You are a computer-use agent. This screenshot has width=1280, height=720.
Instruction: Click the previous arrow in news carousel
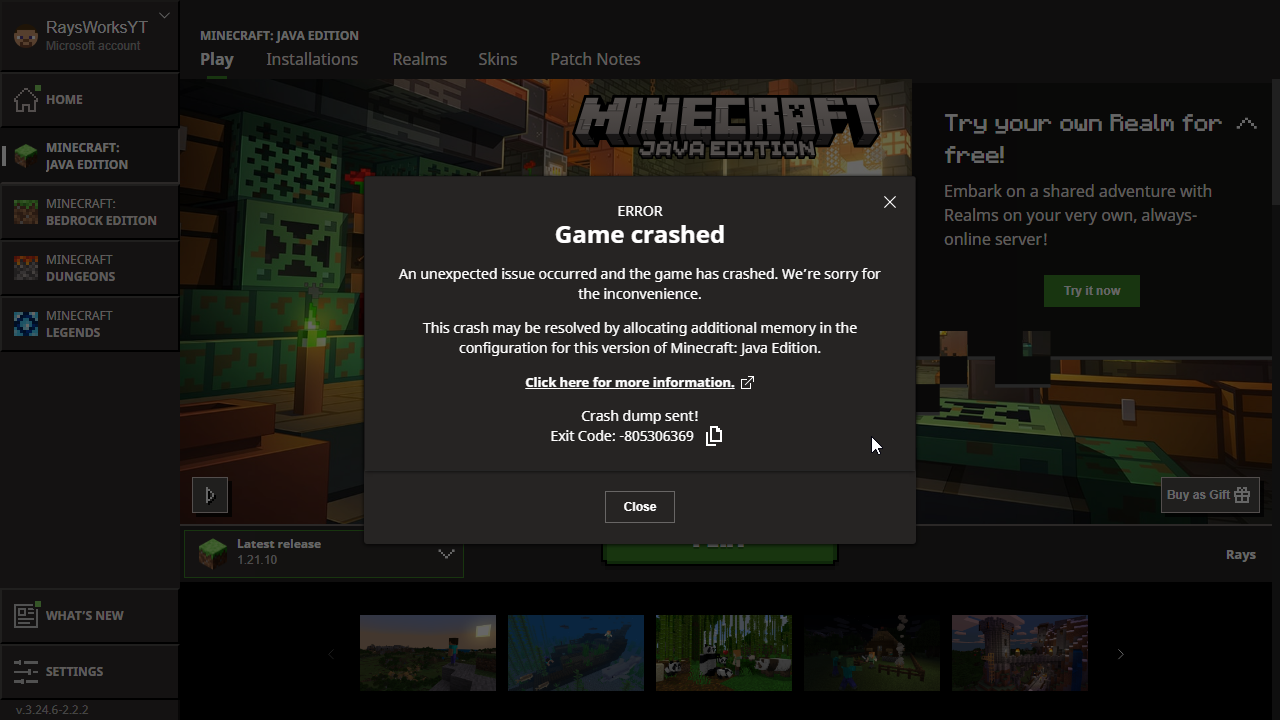(331, 654)
